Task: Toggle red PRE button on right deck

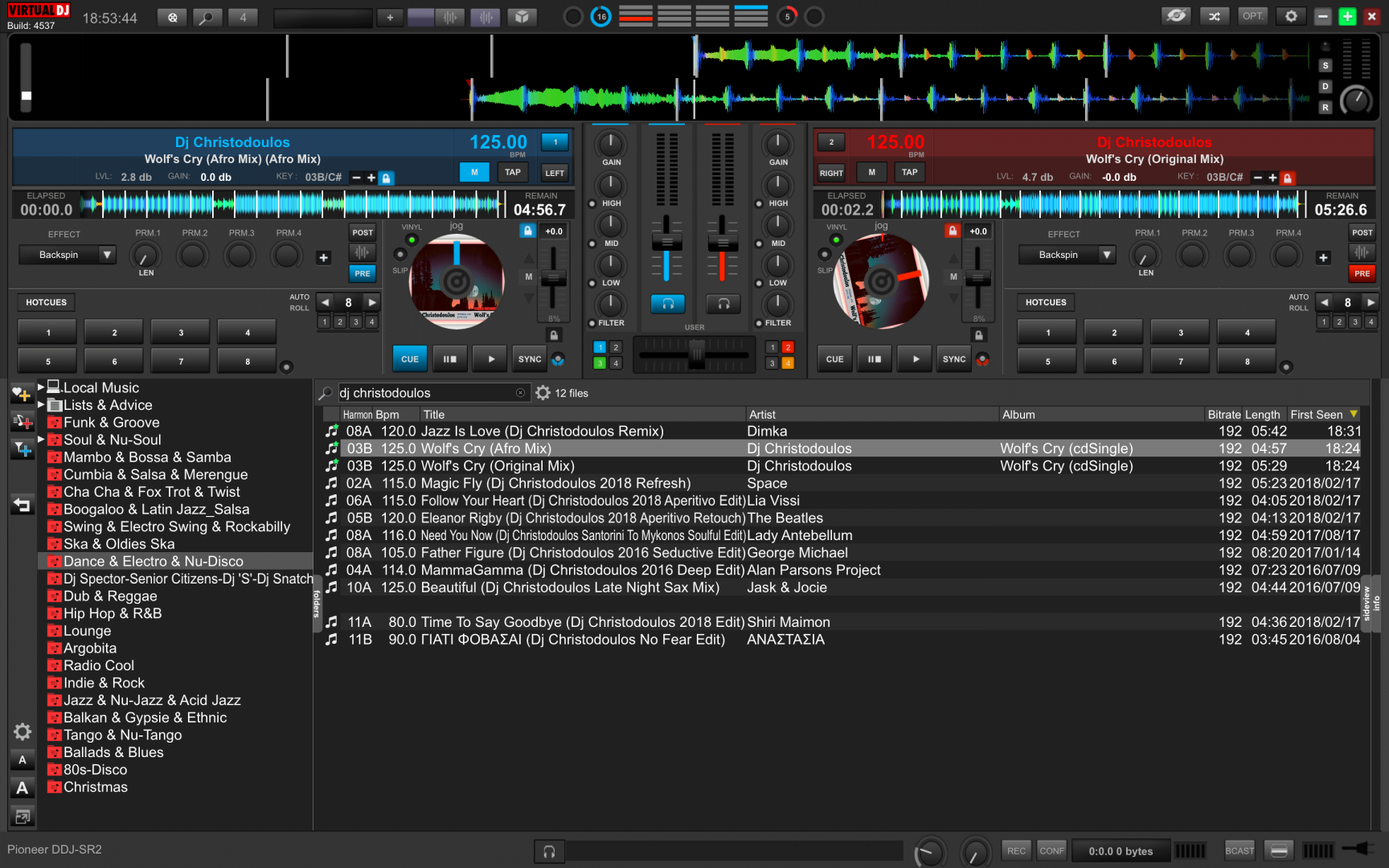Action: 1362,273
